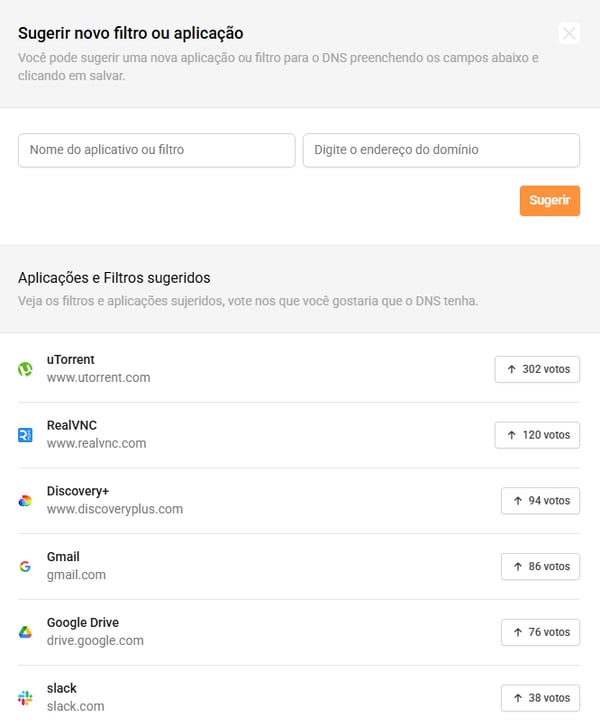
Task: Click the RealVNC app icon
Action: (26, 435)
